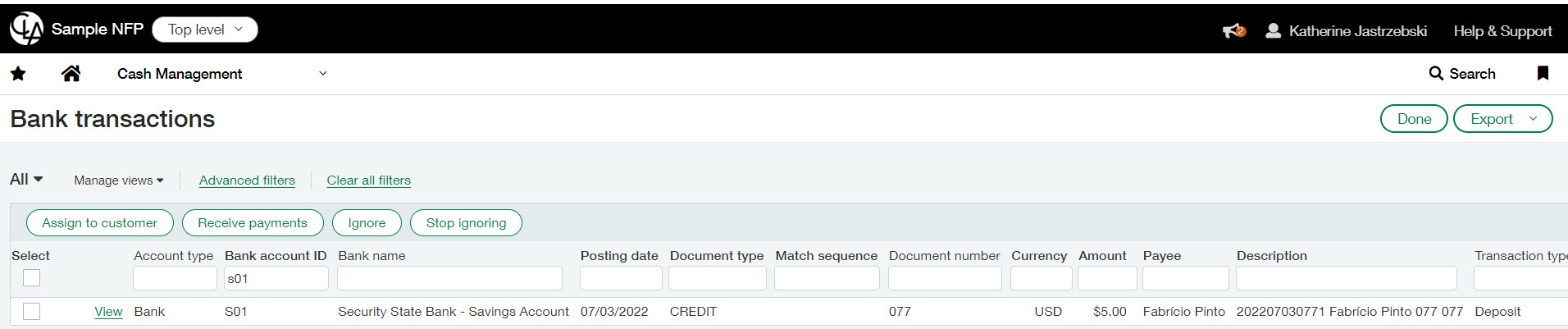Click the Done button

pyautogui.click(x=1414, y=119)
